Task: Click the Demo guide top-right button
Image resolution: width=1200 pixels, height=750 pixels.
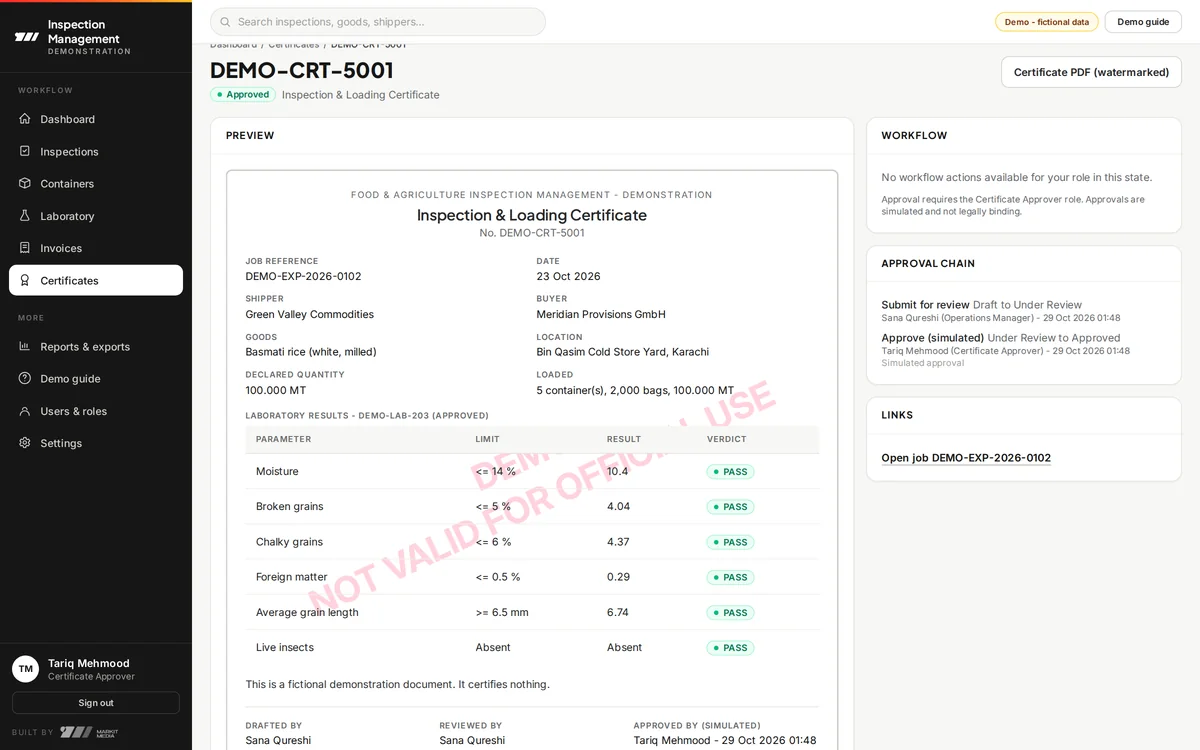Action: (1143, 22)
